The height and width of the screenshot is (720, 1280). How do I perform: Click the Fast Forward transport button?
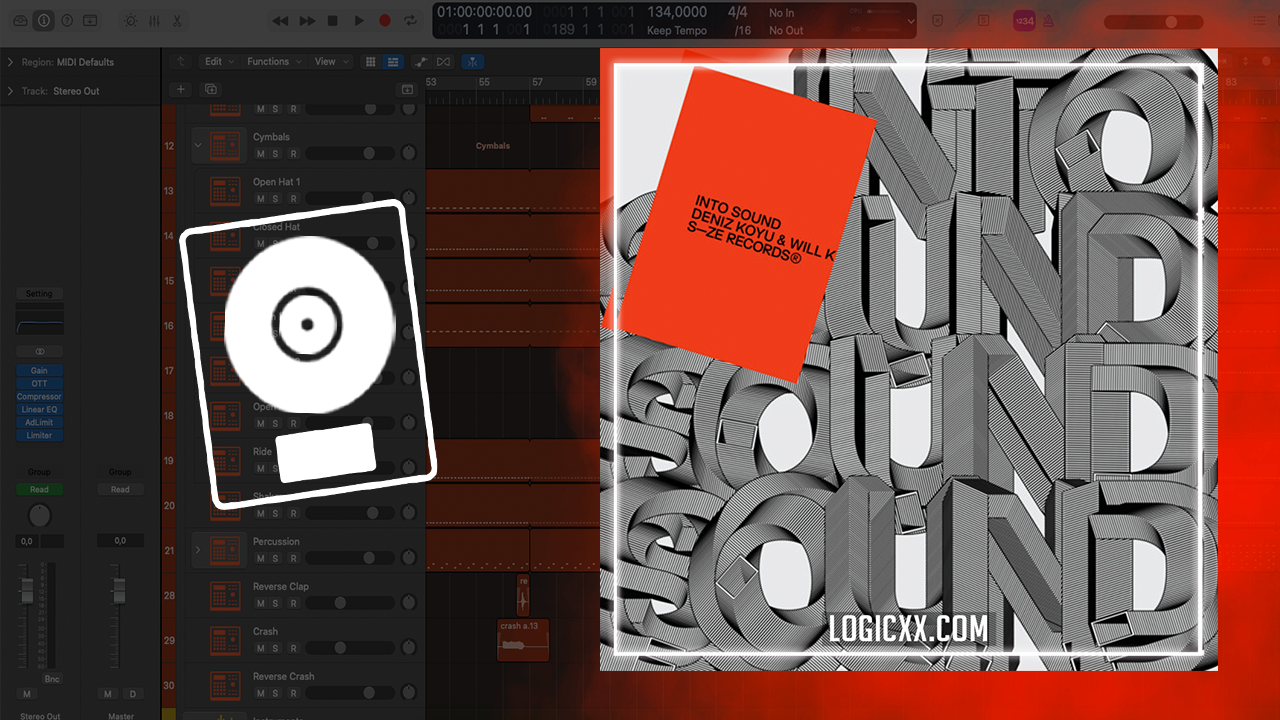(x=307, y=20)
